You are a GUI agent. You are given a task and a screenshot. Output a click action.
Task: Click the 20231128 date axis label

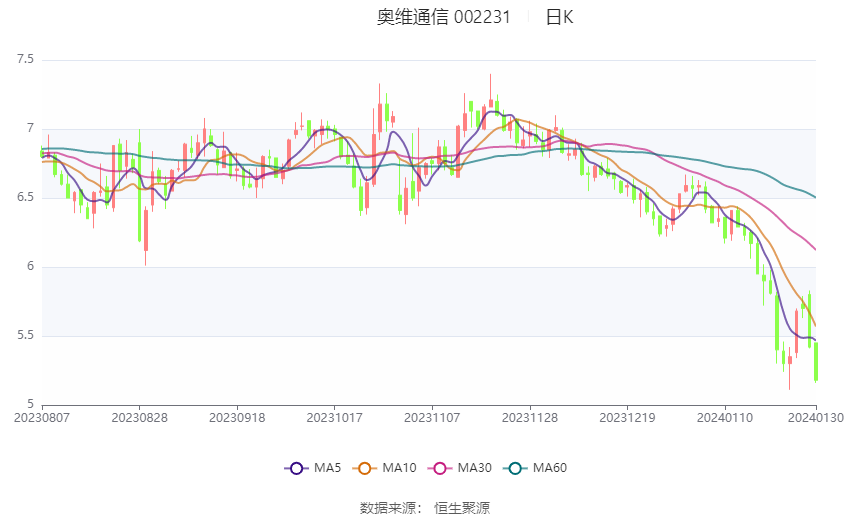click(530, 418)
